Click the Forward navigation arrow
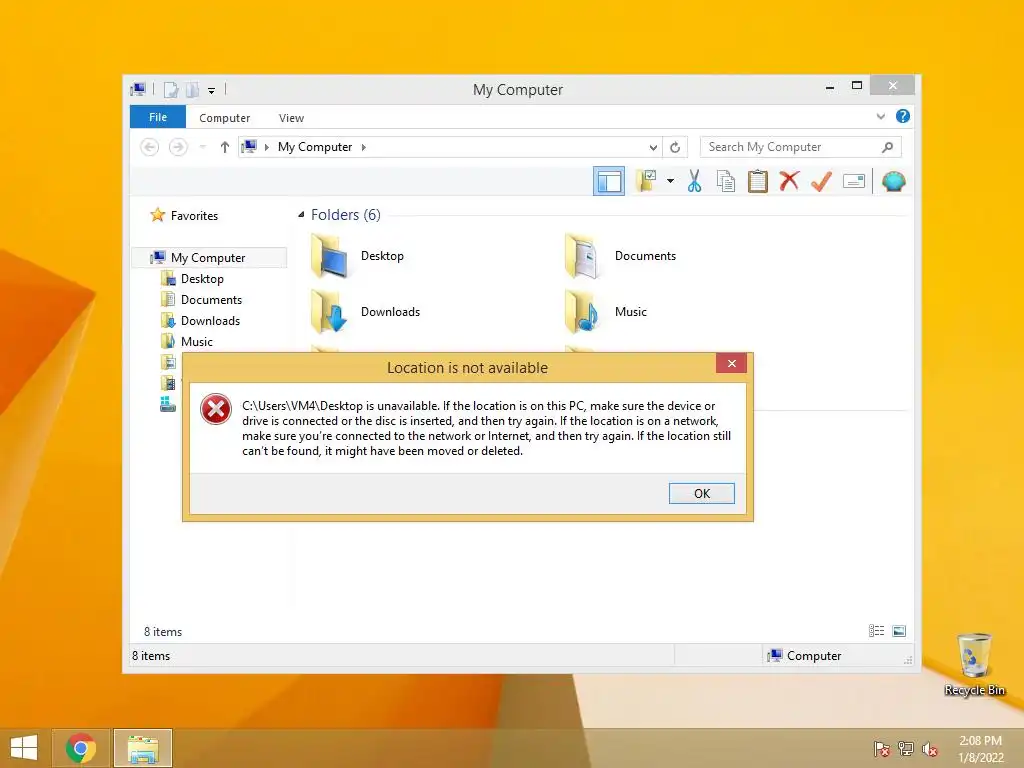 [x=178, y=147]
